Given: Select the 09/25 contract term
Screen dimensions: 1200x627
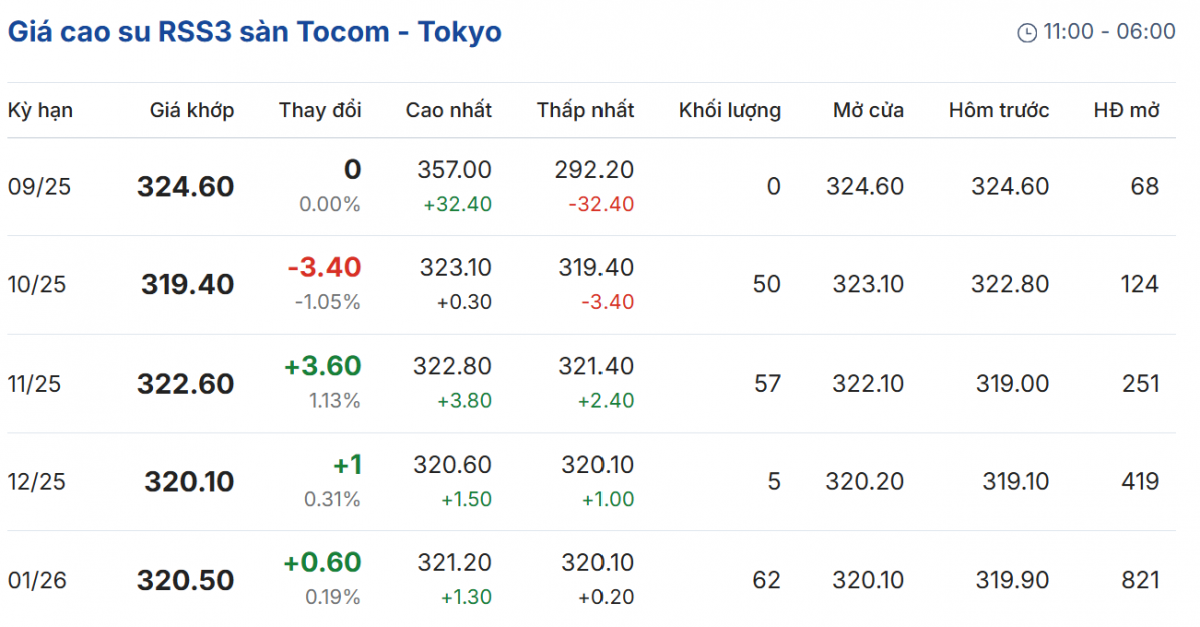Looking at the screenshot, I should (37, 187).
